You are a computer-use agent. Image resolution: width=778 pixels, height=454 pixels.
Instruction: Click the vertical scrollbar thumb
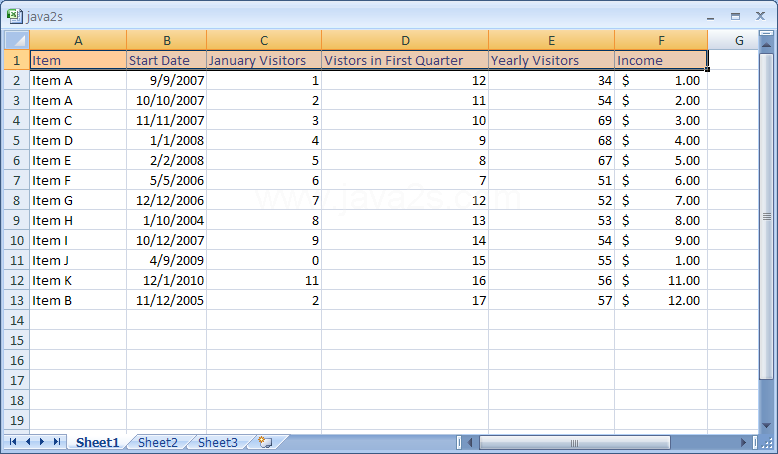tap(766, 216)
